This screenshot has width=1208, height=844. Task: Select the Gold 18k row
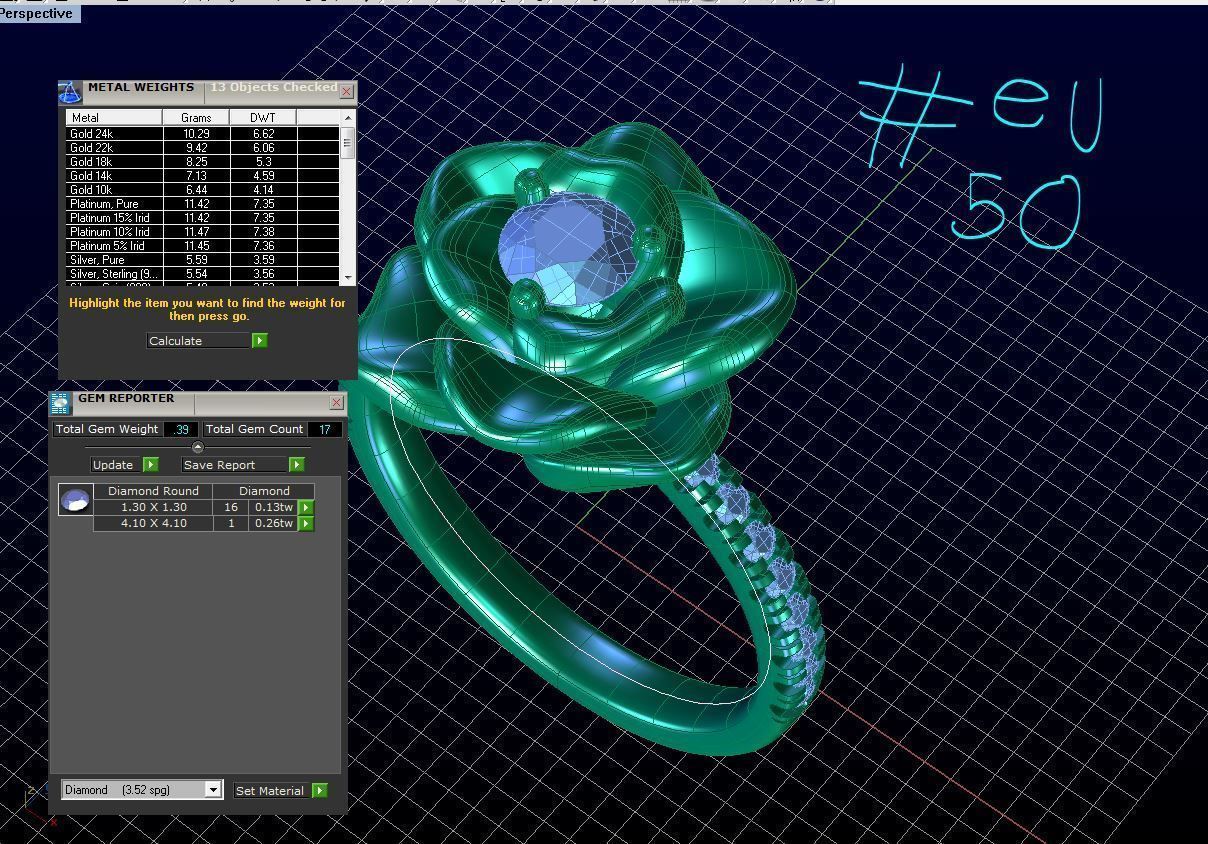[x=203, y=161]
